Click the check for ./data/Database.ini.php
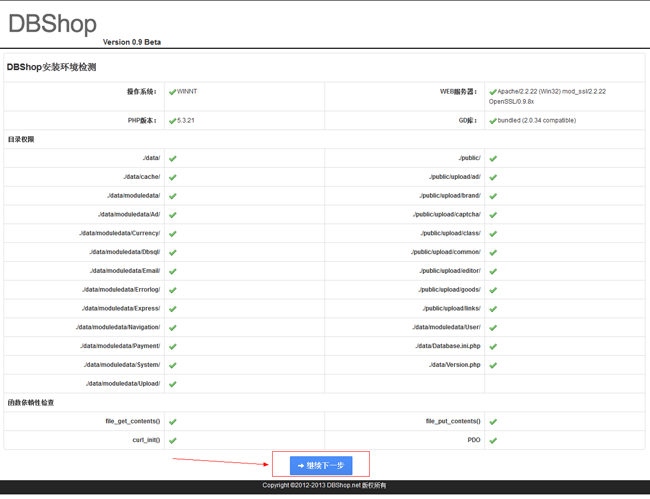The width and height of the screenshot is (650, 499). (493, 346)
